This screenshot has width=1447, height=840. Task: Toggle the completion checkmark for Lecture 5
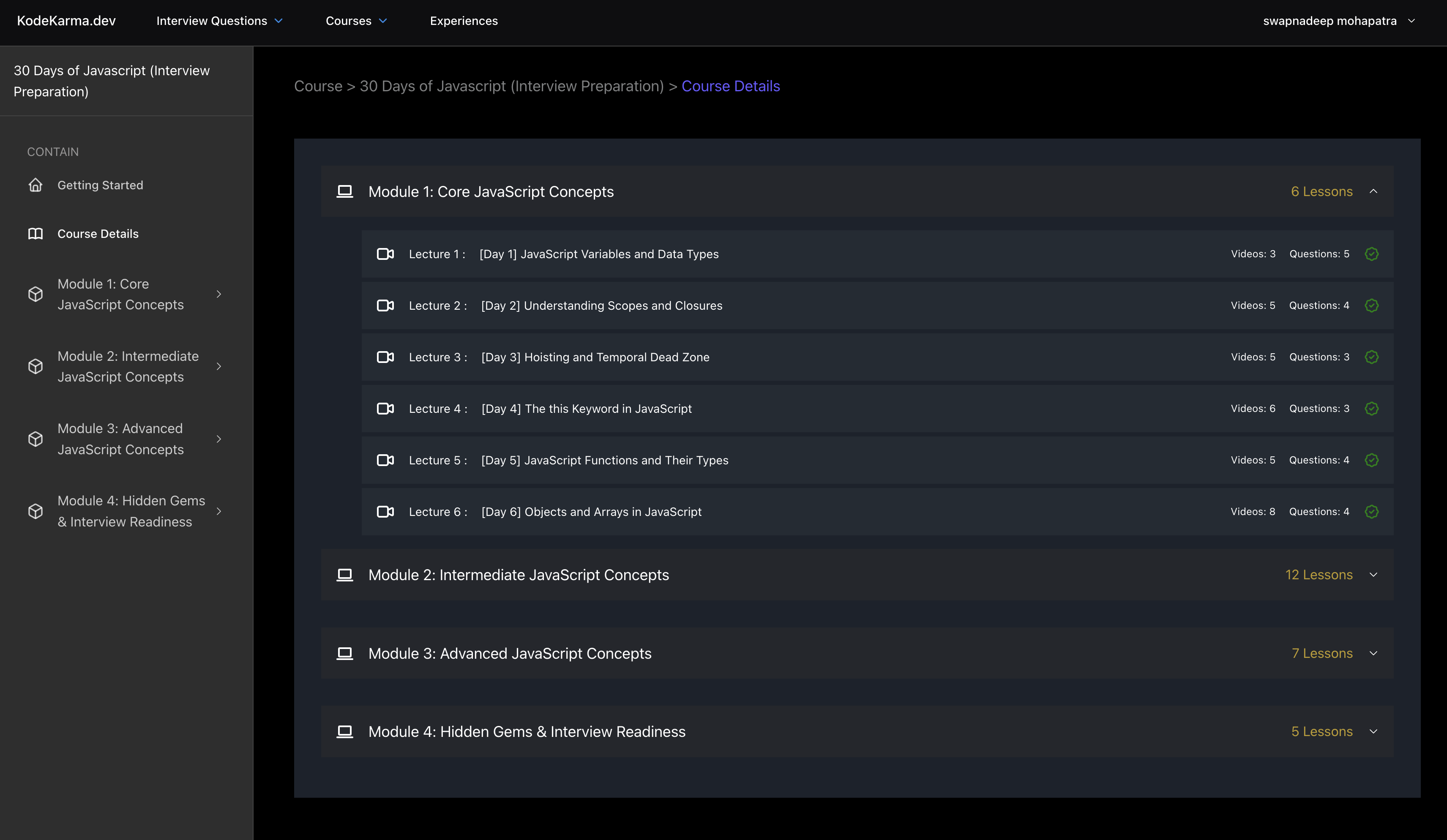point(1372,460)
